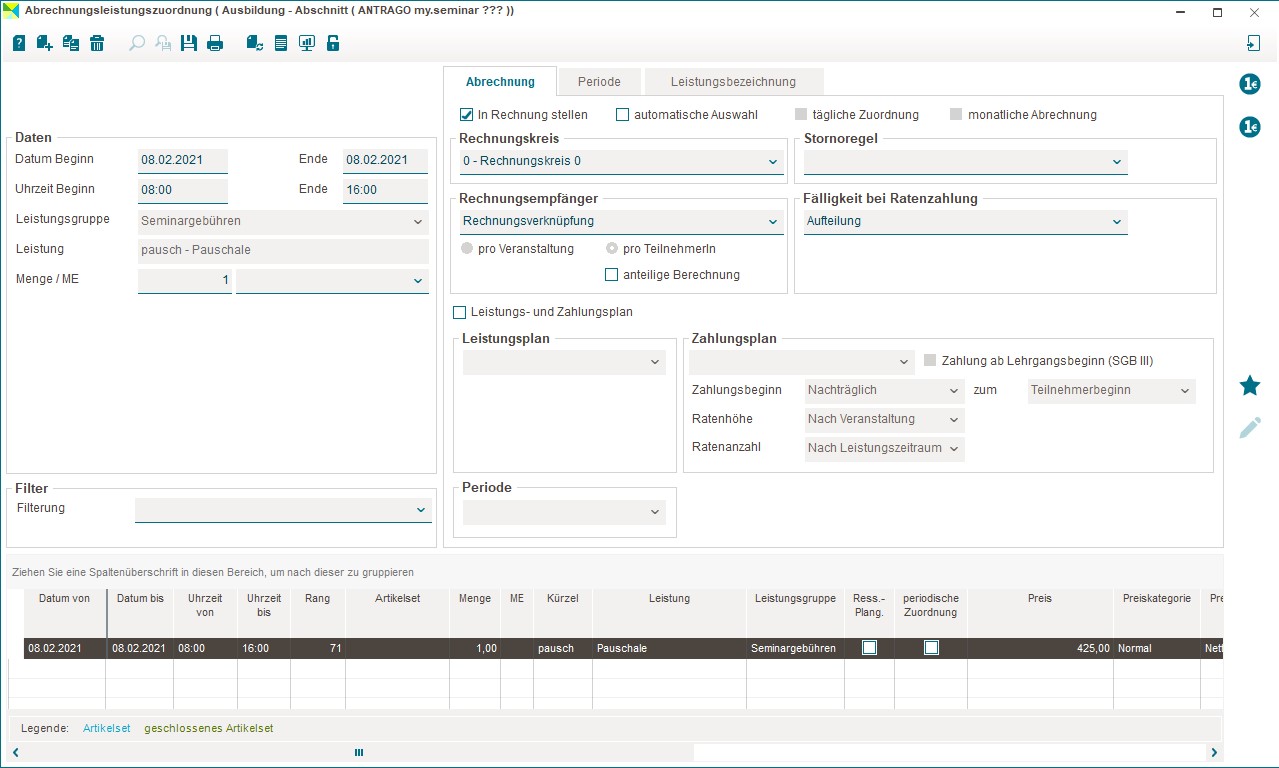Click the trash can delete icon
This screenshot has width=1279, height=768.
(97, 43)
